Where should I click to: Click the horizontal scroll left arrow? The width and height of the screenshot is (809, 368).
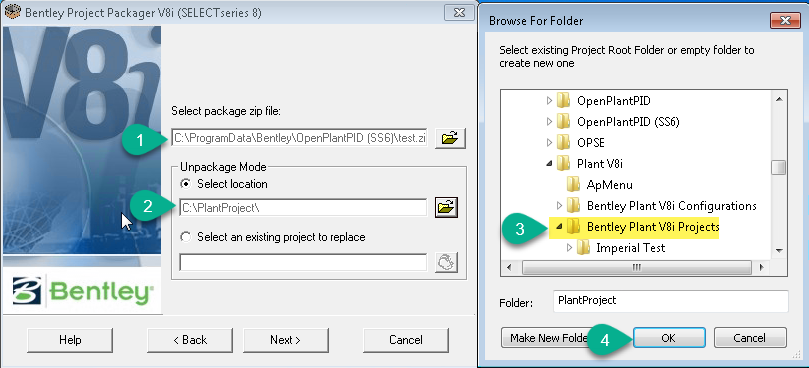pyautogui.click(x=509, y=268)
